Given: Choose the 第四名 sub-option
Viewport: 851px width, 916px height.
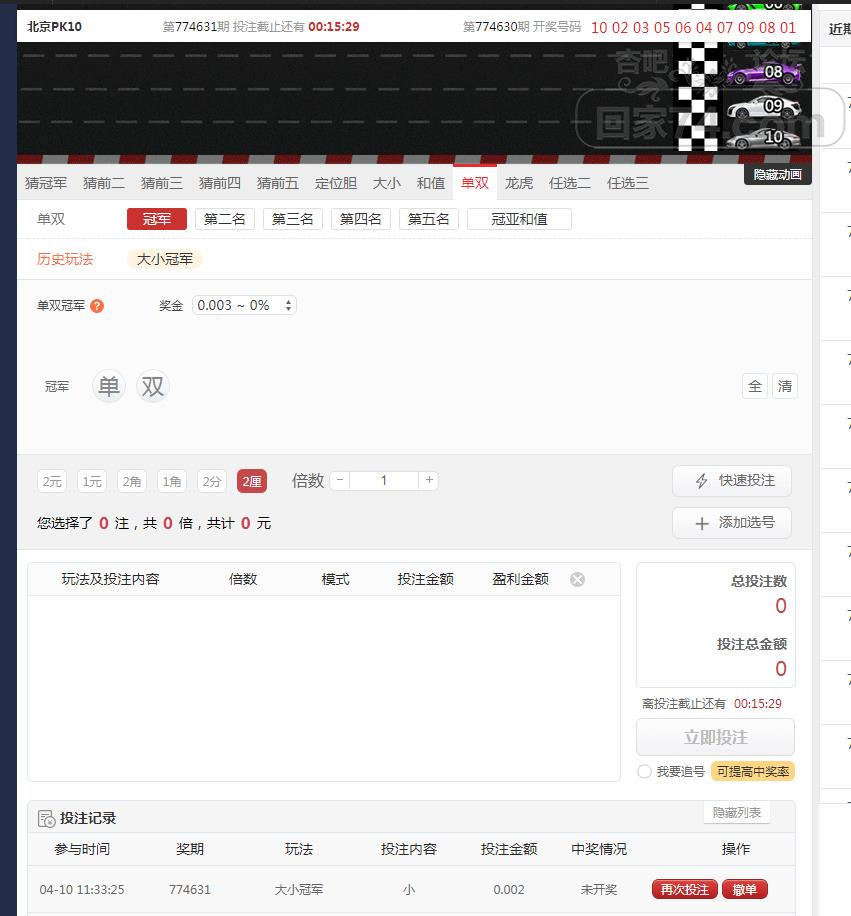Looking at the screenshot, I should tap(360, 219).
